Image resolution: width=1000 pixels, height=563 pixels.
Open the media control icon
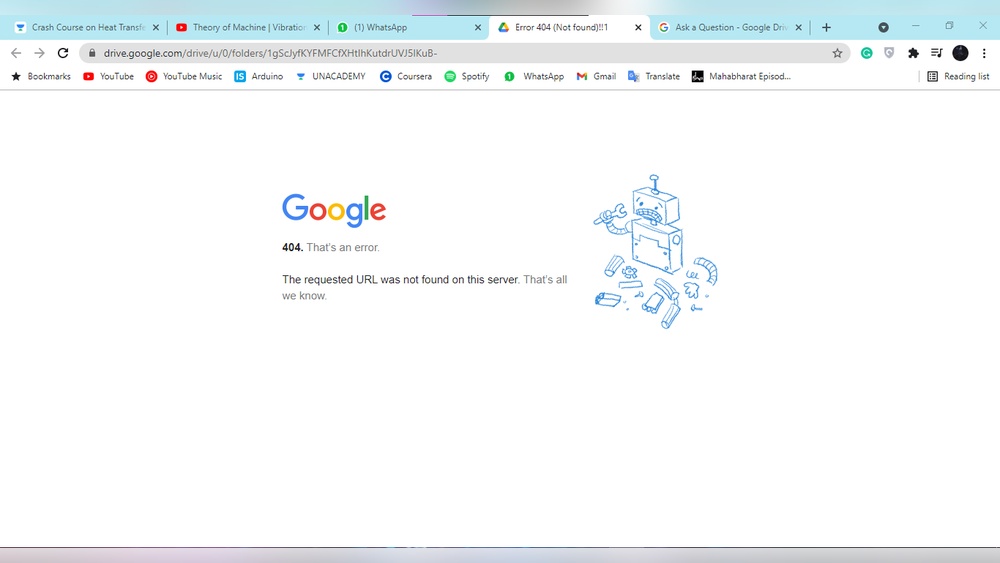(936, 53)
